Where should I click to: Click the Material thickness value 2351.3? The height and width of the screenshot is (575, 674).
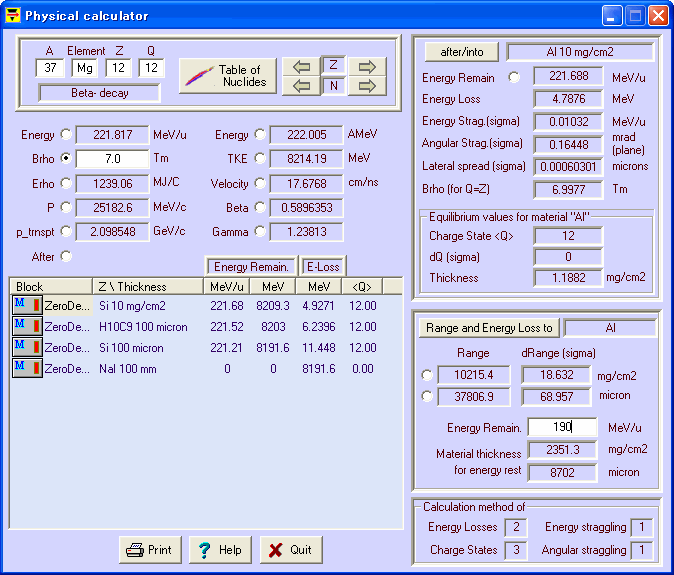pyautogui.click(x=562, y=450)
